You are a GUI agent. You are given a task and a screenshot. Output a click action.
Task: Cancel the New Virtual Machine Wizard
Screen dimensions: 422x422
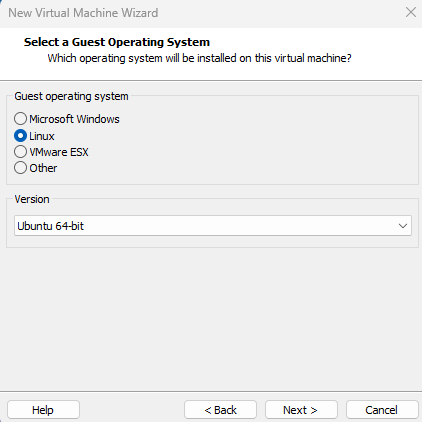click(x=382, y=410)
